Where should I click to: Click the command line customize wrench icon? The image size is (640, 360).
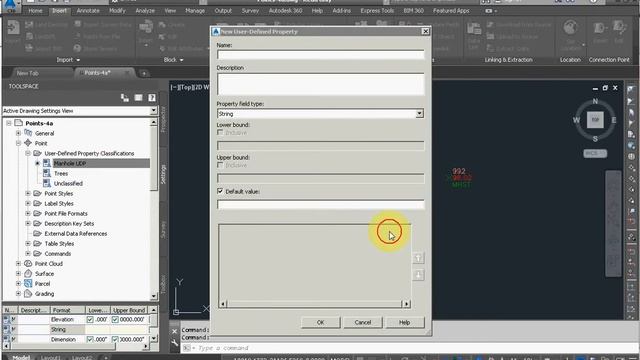point(175,343)
